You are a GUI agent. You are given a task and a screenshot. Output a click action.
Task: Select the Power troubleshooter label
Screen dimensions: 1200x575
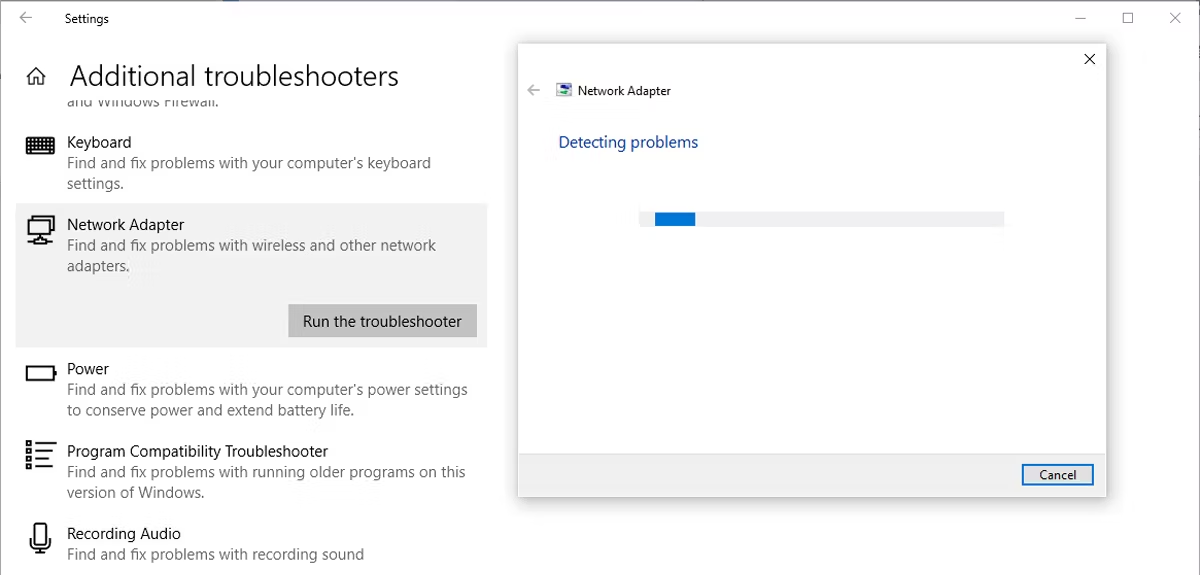tap(88, 369)
